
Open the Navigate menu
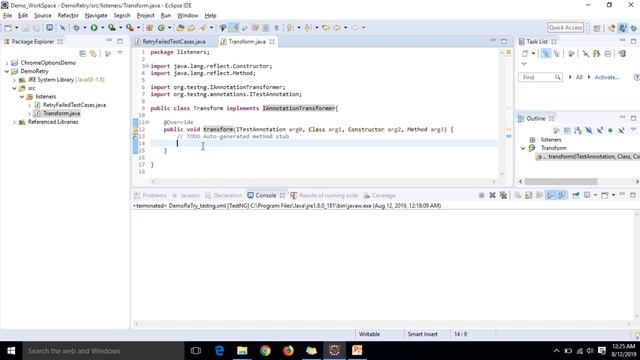click(x=96, y=16)
